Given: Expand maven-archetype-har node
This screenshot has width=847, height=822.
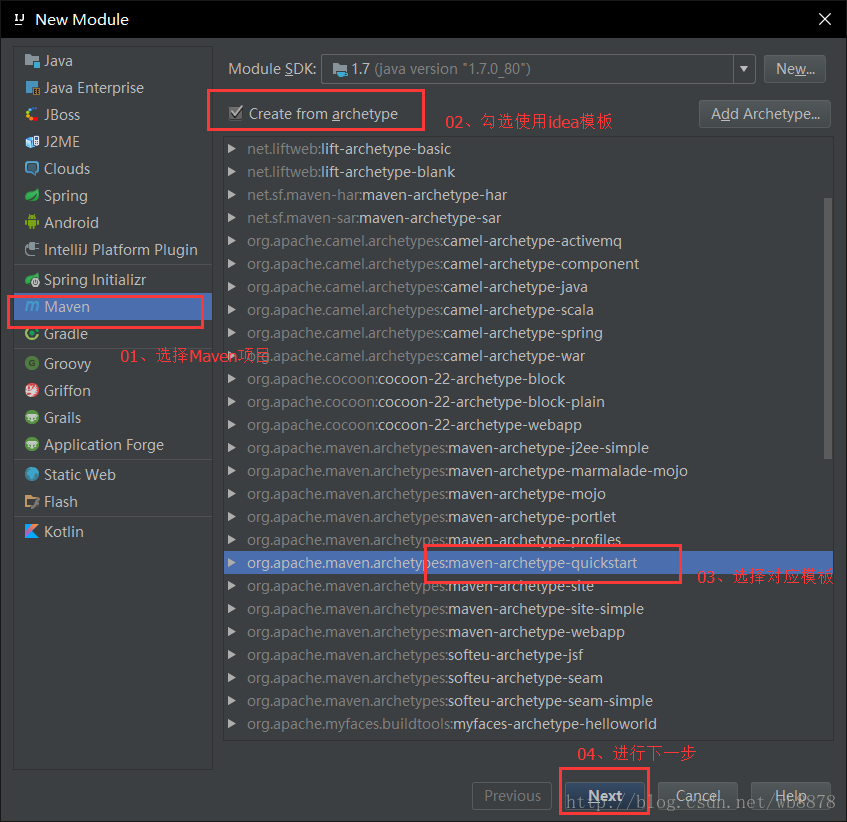Looking at the screenshot, I should click(x=232, y=195).
